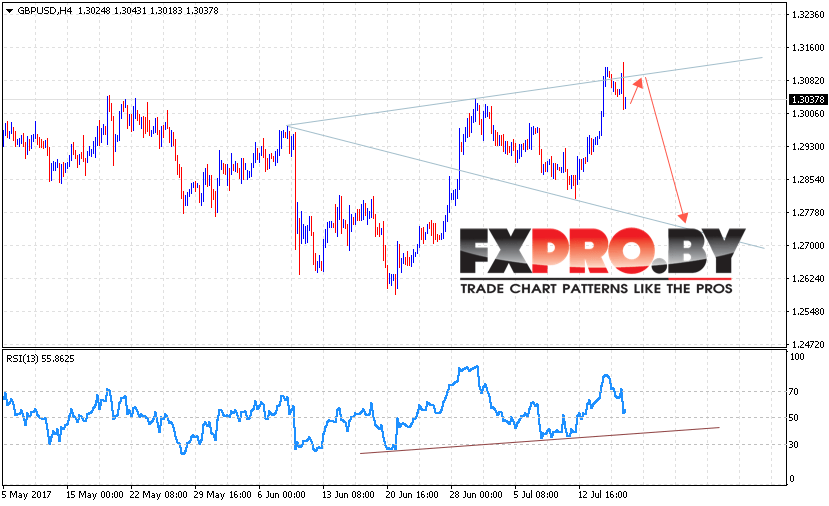Click the 20 Jun 16:00 date label
The image size is (829, 506).
pos(412,495)
